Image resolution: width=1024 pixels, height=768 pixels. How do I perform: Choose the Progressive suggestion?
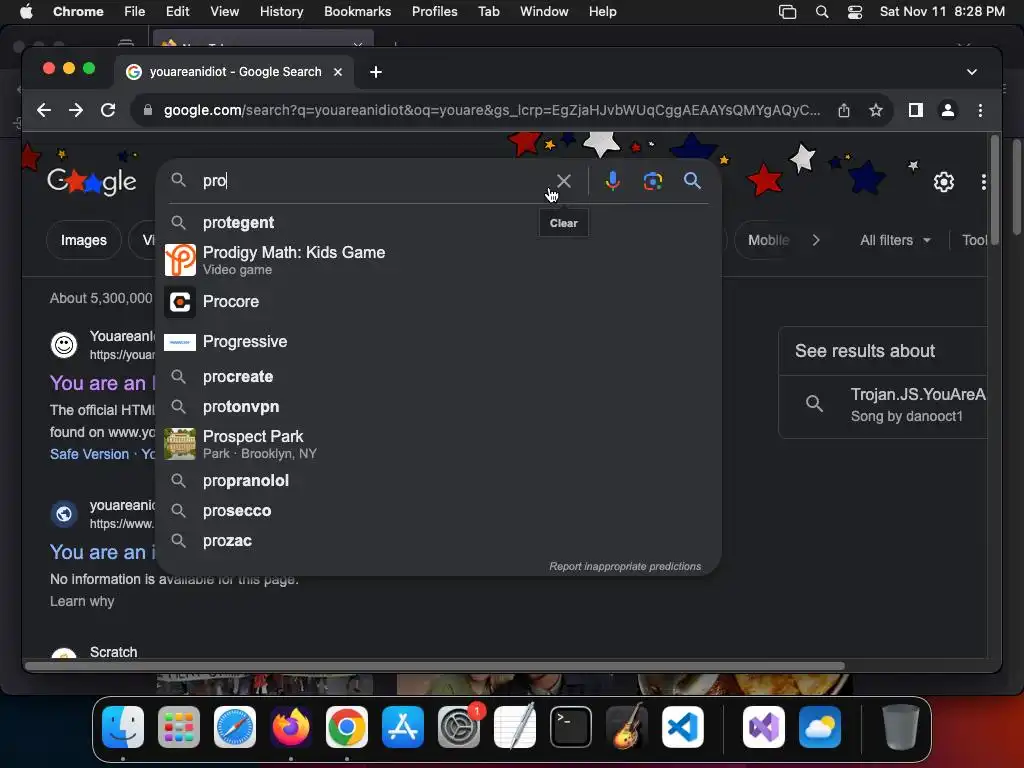coord(439,342)
